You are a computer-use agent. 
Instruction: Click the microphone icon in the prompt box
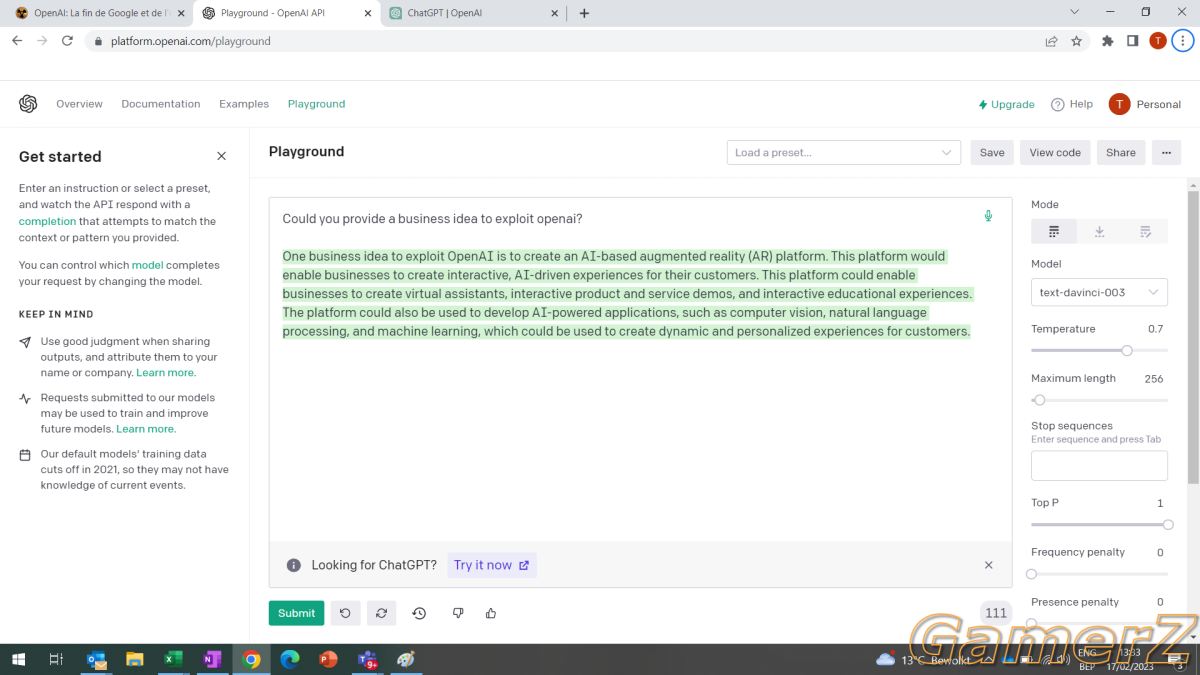click(988, 216)
